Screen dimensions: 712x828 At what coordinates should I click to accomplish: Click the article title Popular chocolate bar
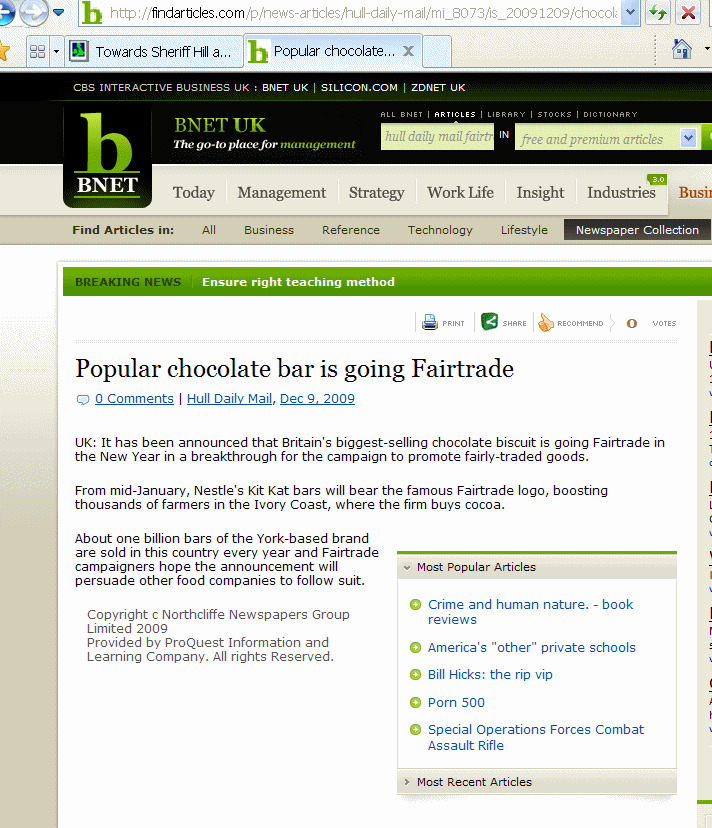coord(294,369)
